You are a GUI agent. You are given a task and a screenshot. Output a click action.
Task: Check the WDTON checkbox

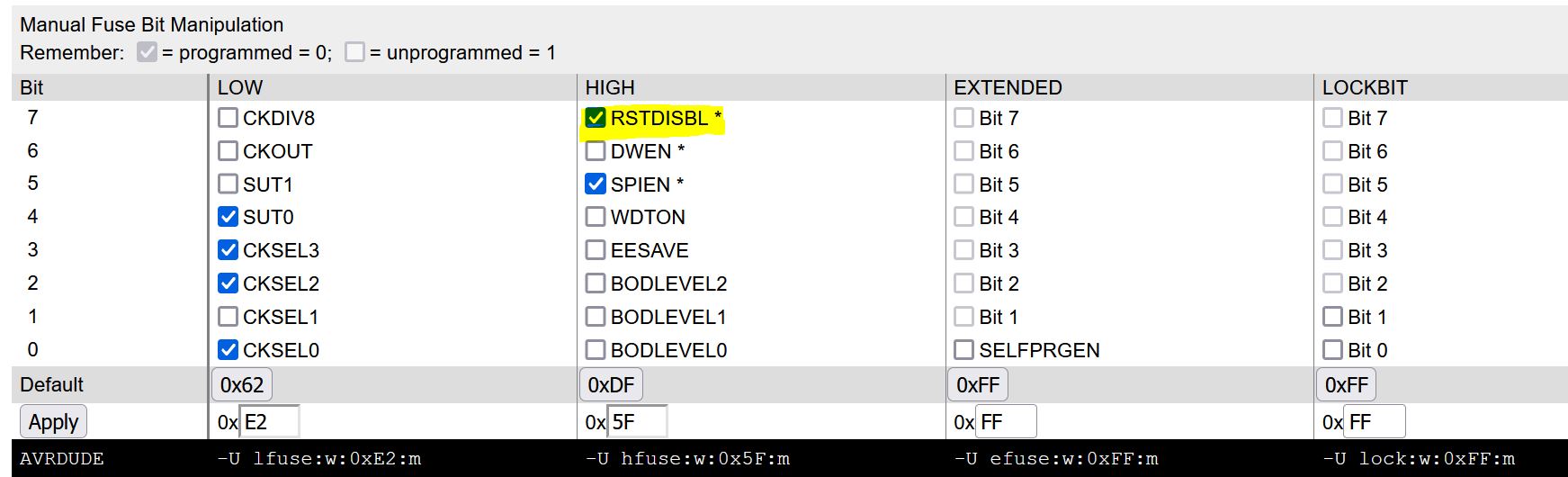pyautogui.click(x=596, y=217)
